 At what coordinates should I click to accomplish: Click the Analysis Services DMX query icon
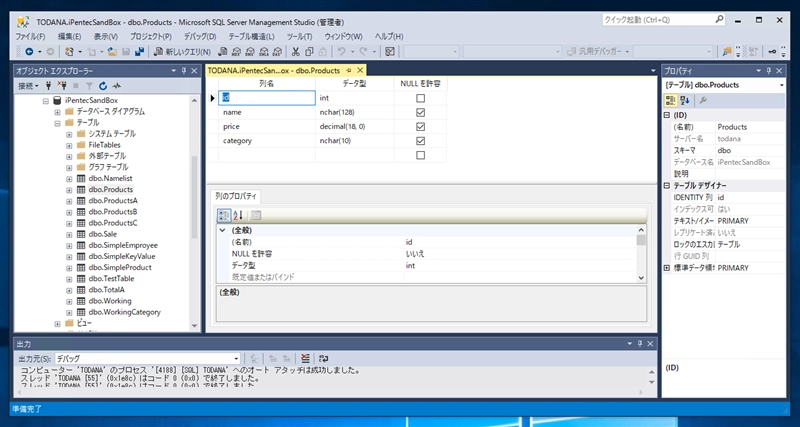pos(250,52)
